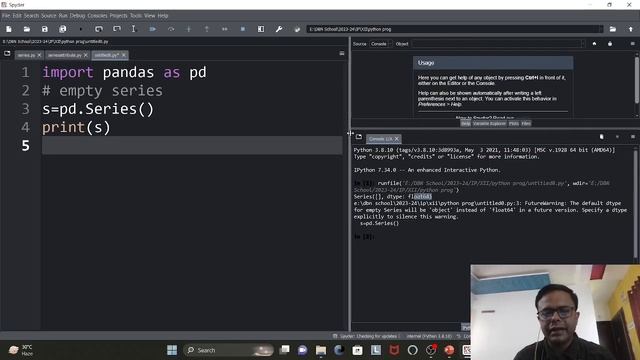Run current cell and advance
Image resolution: width=640 pixels, height=360 pixels.
[117, 29]
